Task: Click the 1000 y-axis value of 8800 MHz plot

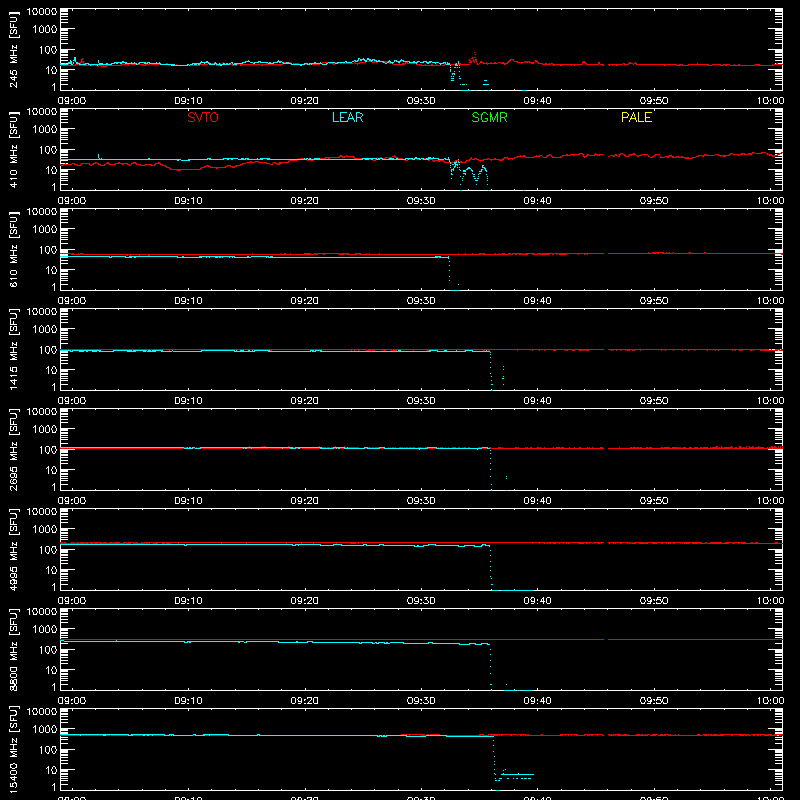Action: click(45, 630)
